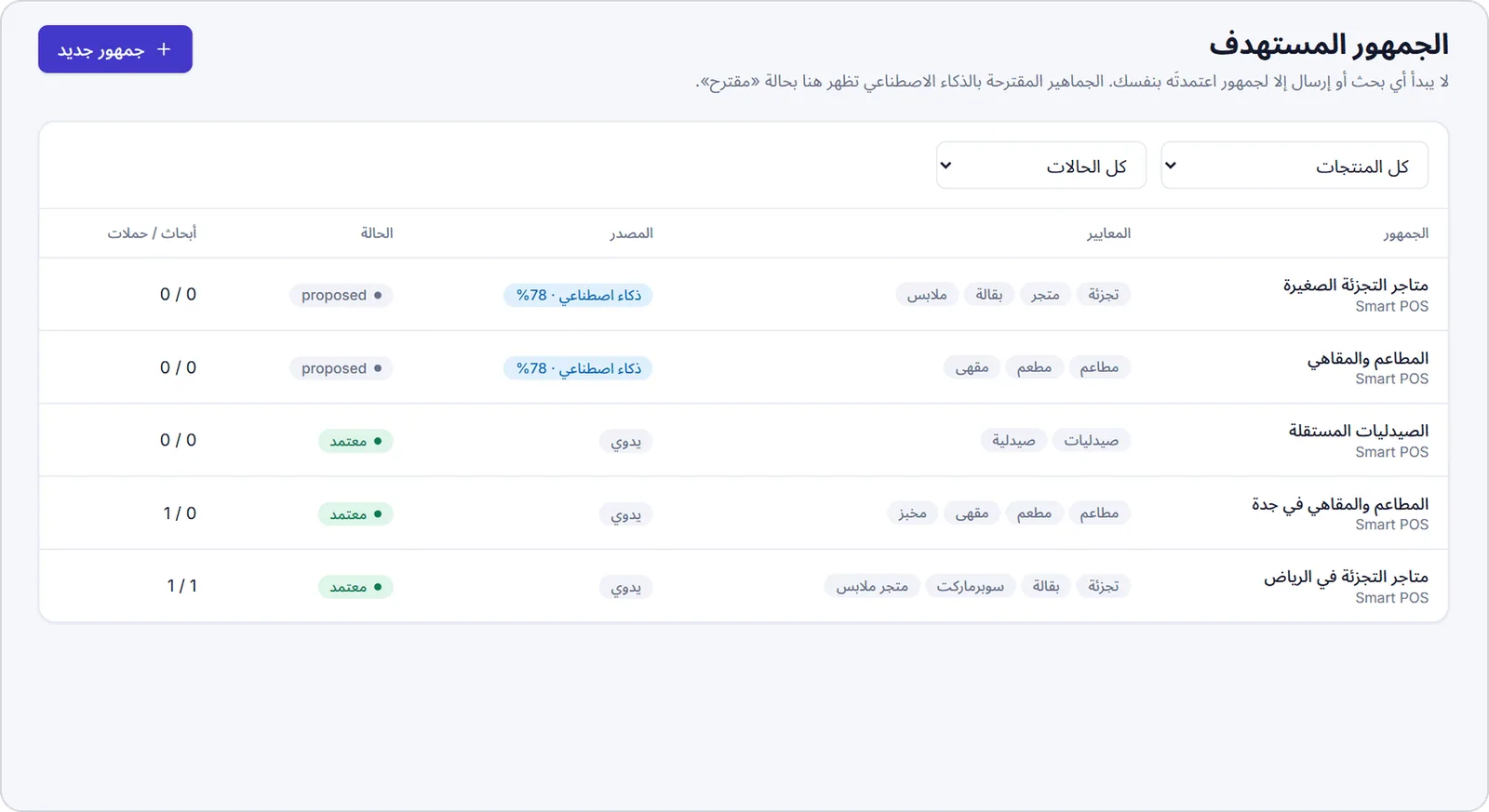Screen dimensions: 1489x812
Task: Click «تجزئة» chip in «متاجر التجزئة في الرياض» row
Action: pyautogui.click(x=1104, y=586)
